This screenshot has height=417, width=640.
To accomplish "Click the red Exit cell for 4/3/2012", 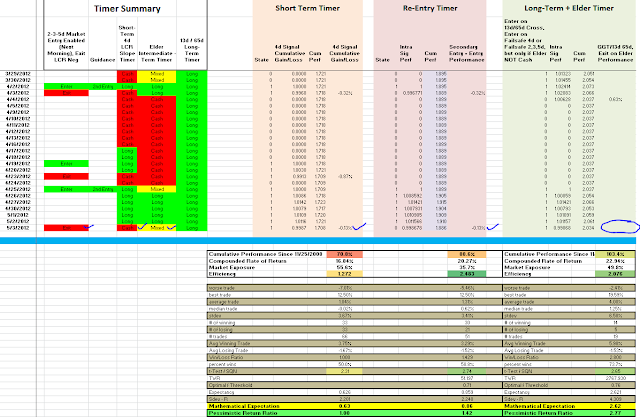I will tap(66, 93).
